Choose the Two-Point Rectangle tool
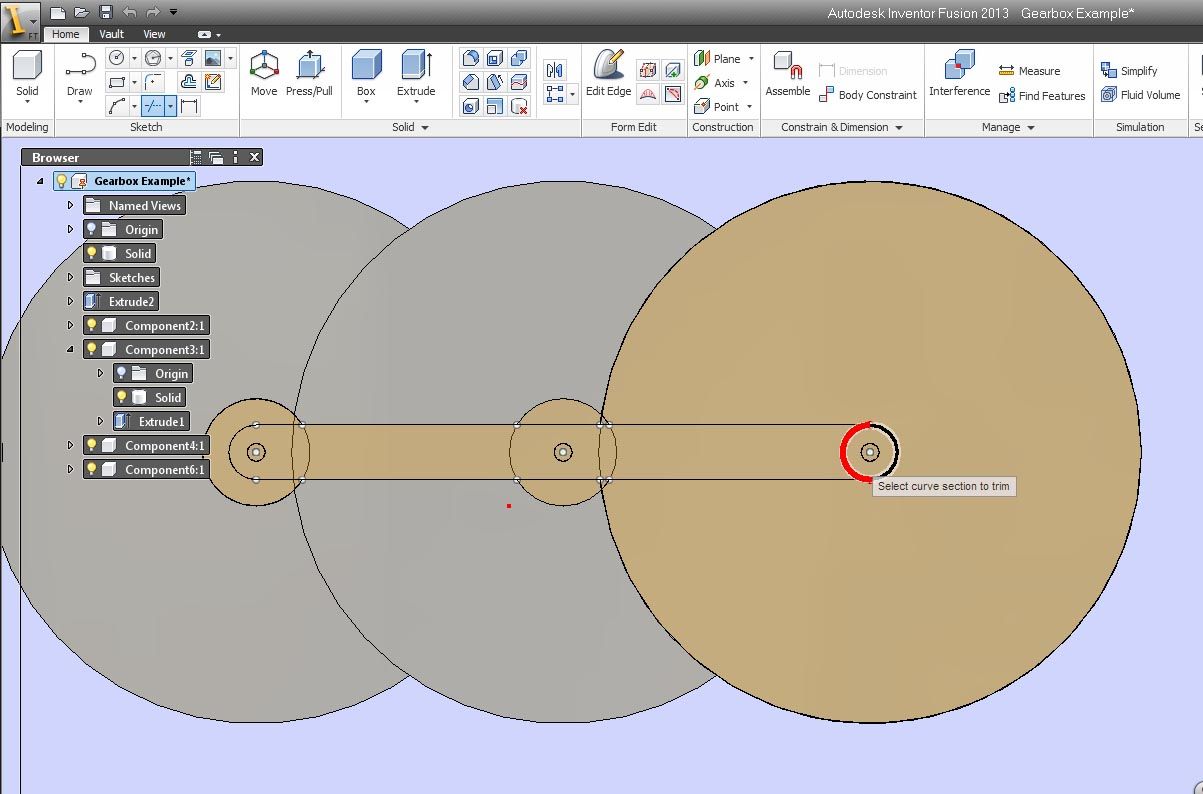 117,80
